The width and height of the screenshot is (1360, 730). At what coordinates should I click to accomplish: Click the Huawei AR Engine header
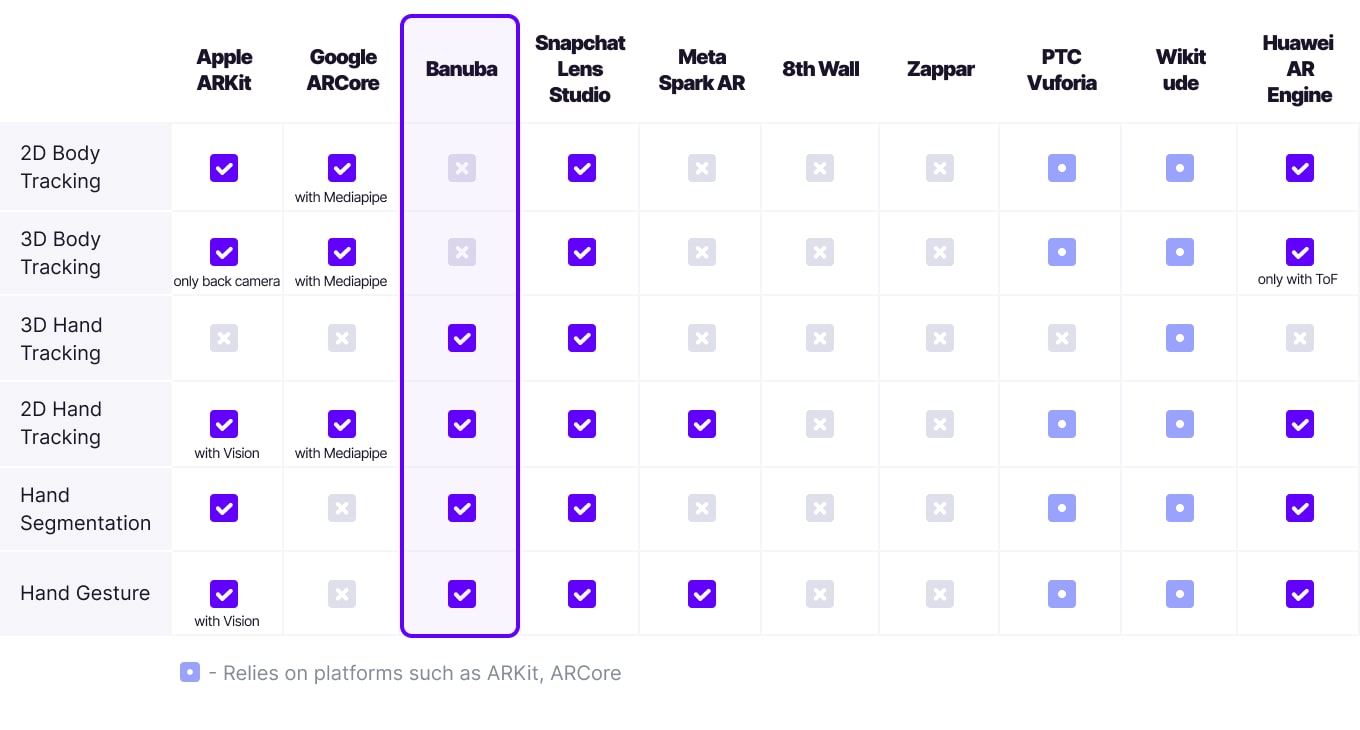point(1298,69)
